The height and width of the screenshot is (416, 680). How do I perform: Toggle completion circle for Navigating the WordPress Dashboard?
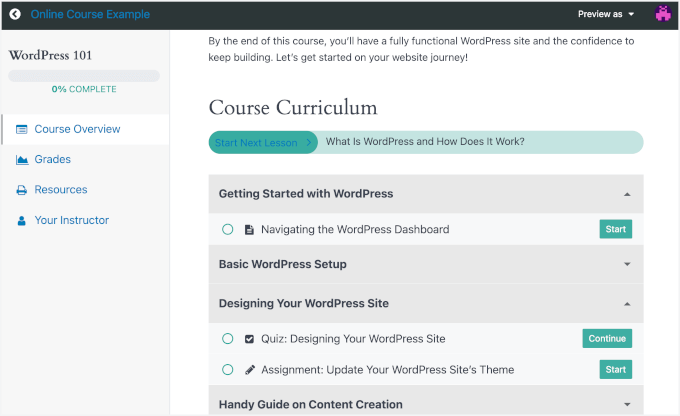coord(228,230)
